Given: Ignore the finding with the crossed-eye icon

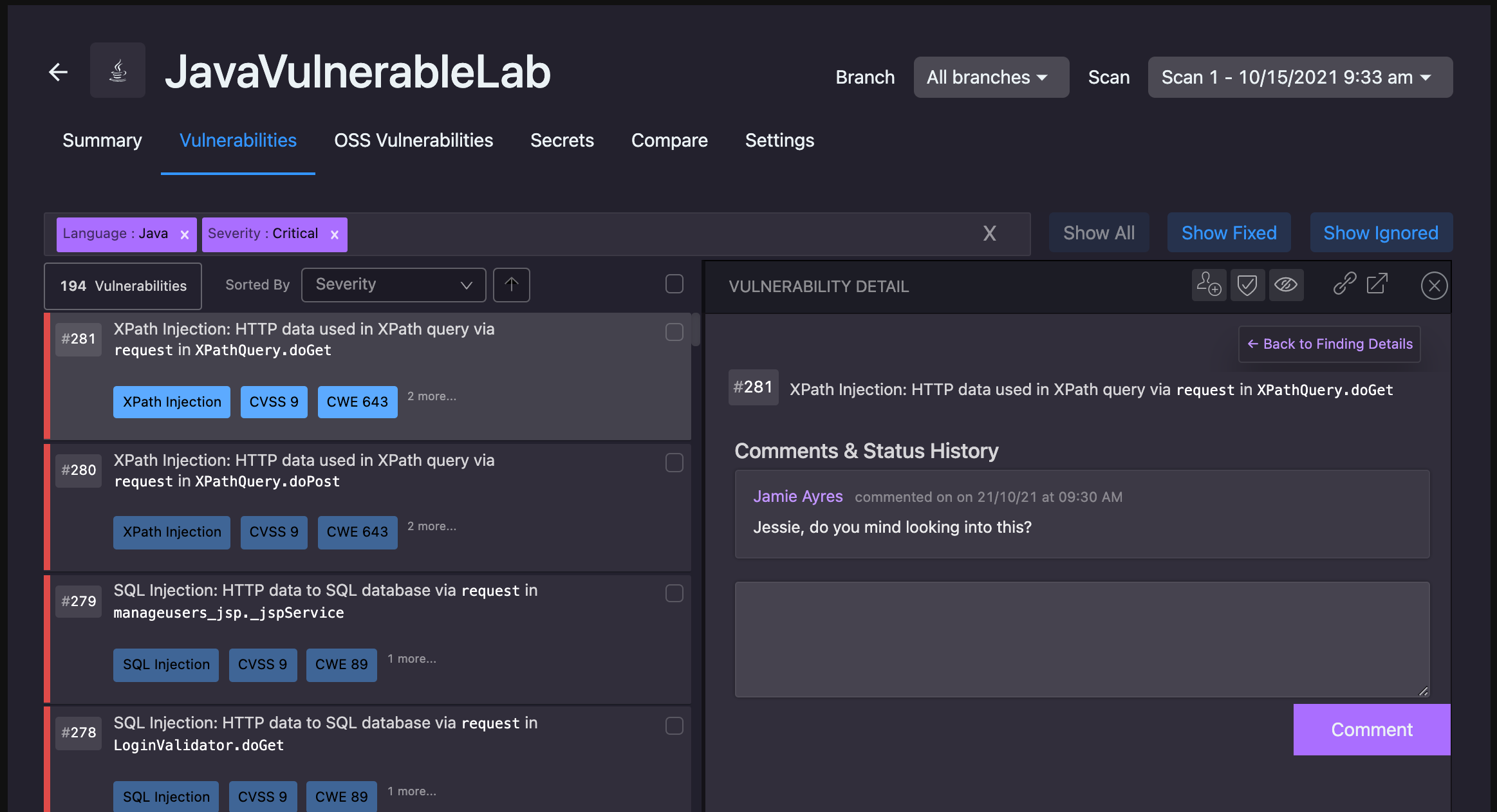Looking at the screenshot, I should [1286, 284].
